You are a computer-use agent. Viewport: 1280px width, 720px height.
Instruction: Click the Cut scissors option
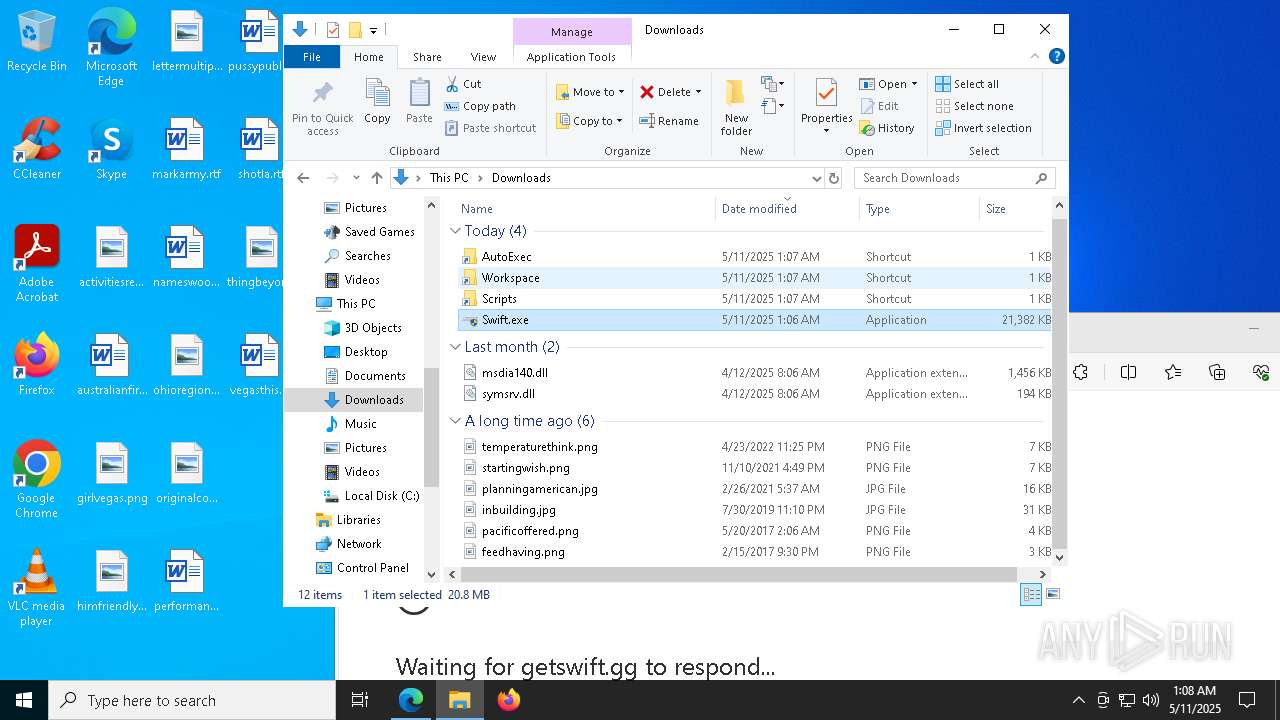coord(463,84)
